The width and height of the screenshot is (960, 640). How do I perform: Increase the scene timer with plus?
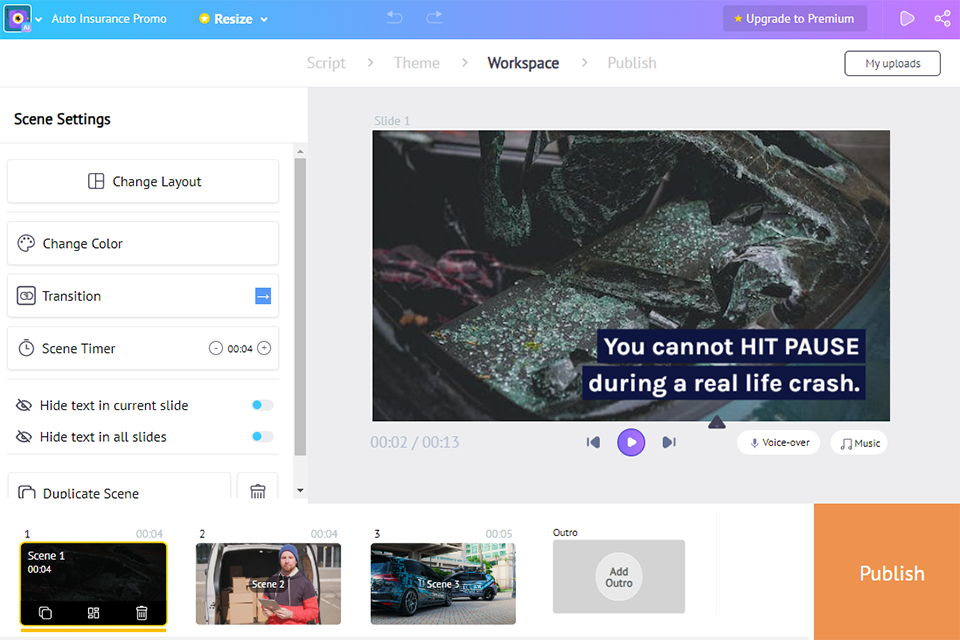pyautogui.click(x=264, y=348)
